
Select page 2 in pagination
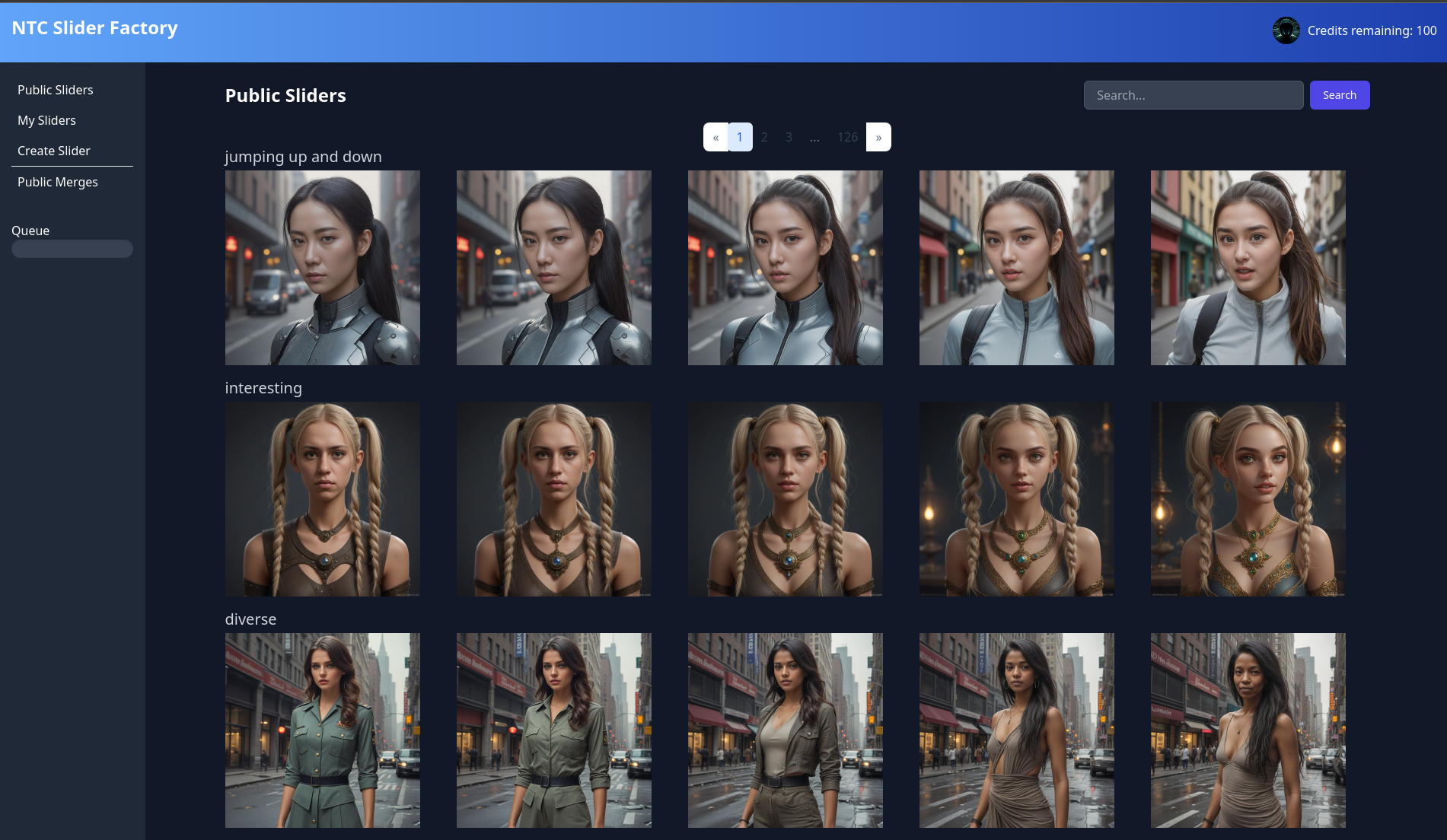(764, 137)
